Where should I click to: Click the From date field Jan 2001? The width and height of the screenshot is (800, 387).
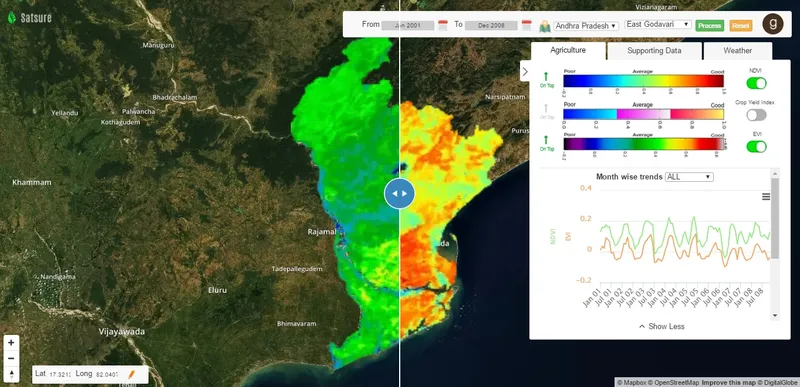[408, 25]
